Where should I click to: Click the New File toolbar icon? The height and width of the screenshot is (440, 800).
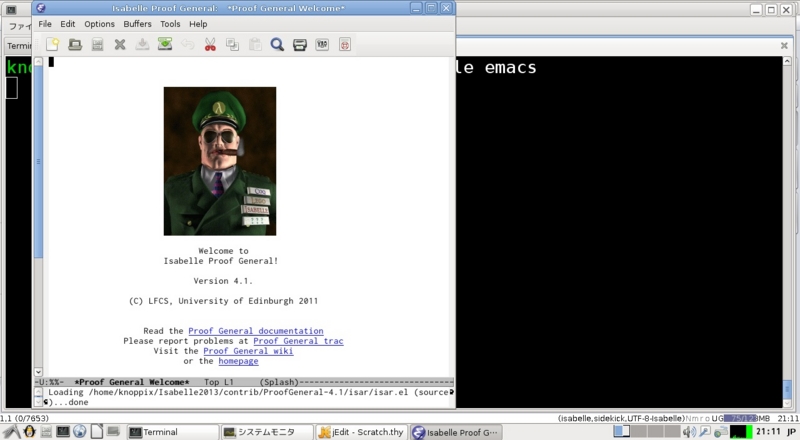point(53,45)
